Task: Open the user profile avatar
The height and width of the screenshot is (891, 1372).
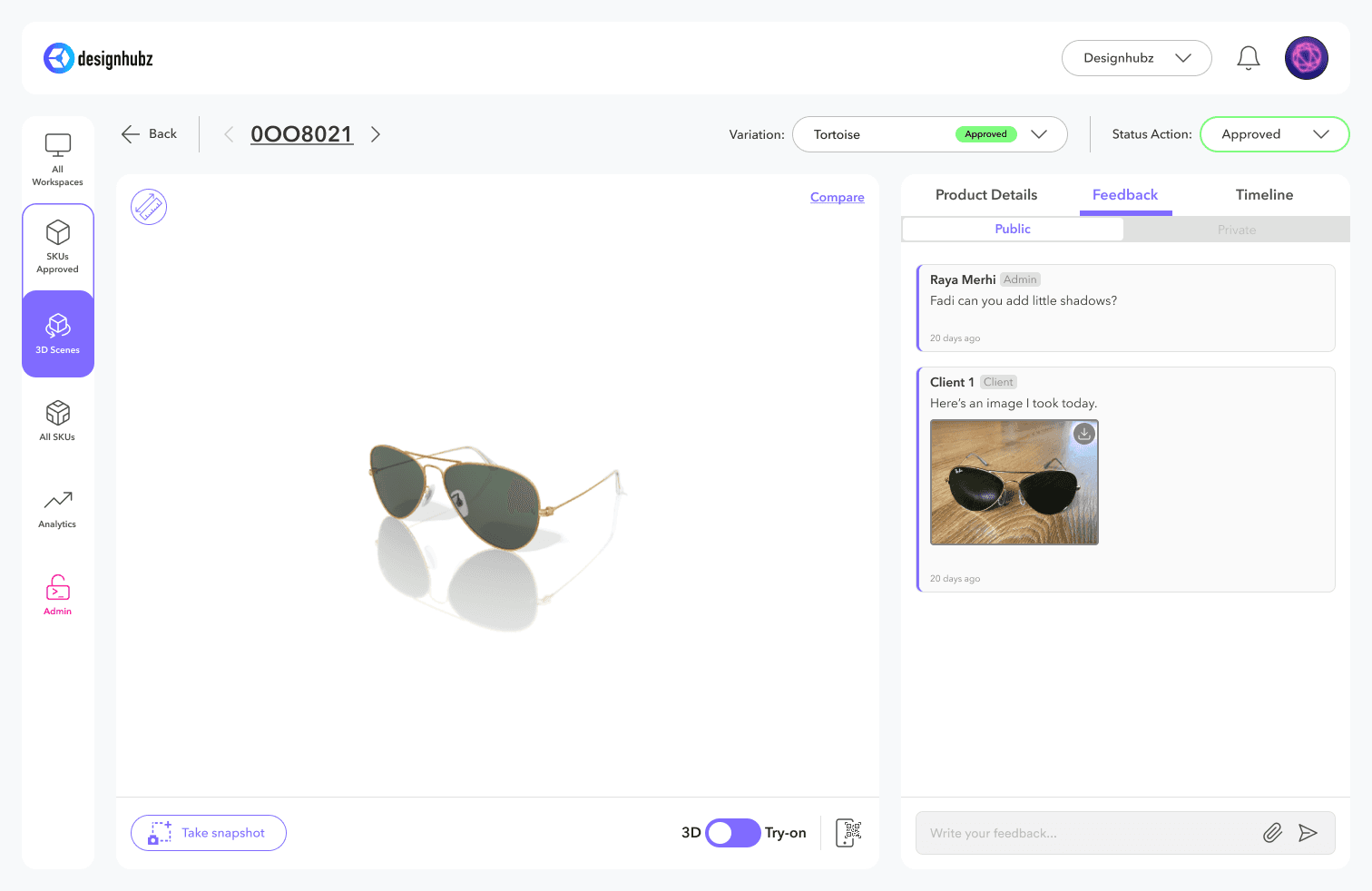Action: point(1307,58)
